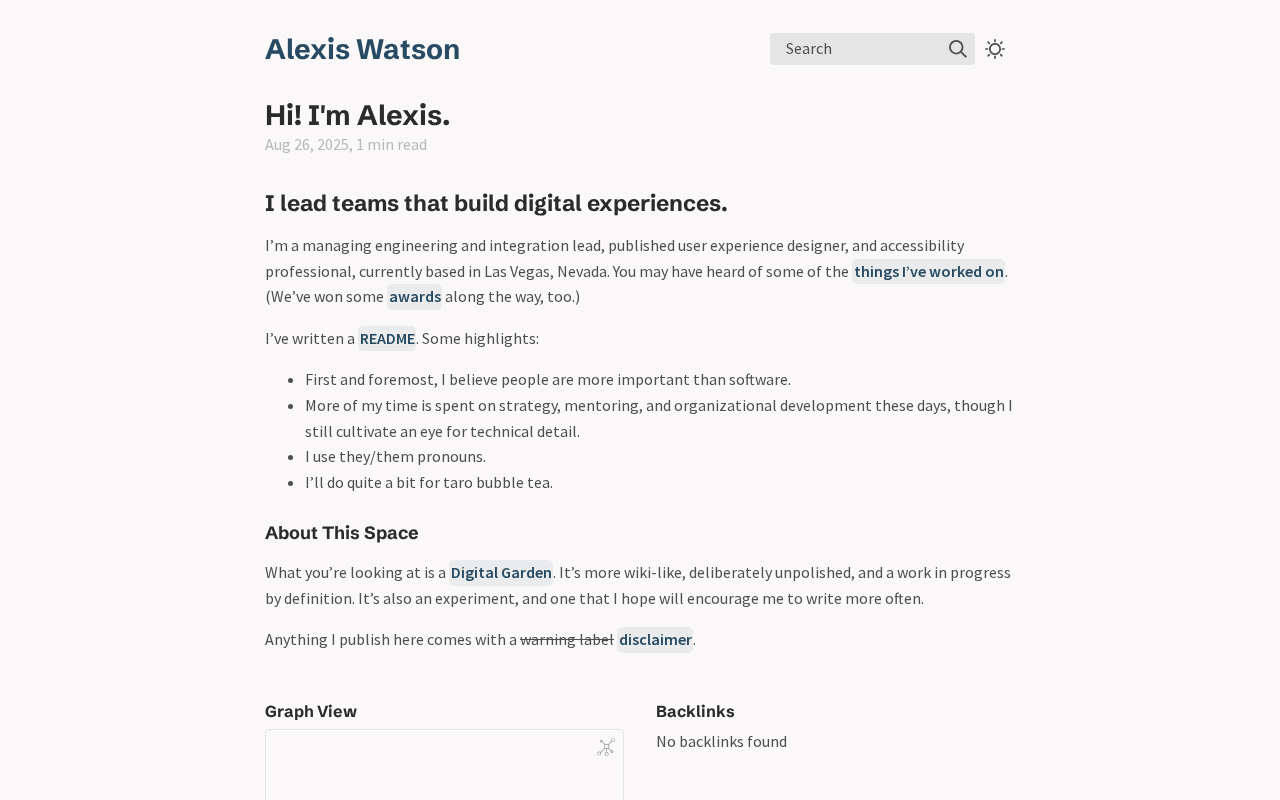Open the "things I've worked on" link
This screenshot has height=800, width=1280.
click(x=928, y=271)
